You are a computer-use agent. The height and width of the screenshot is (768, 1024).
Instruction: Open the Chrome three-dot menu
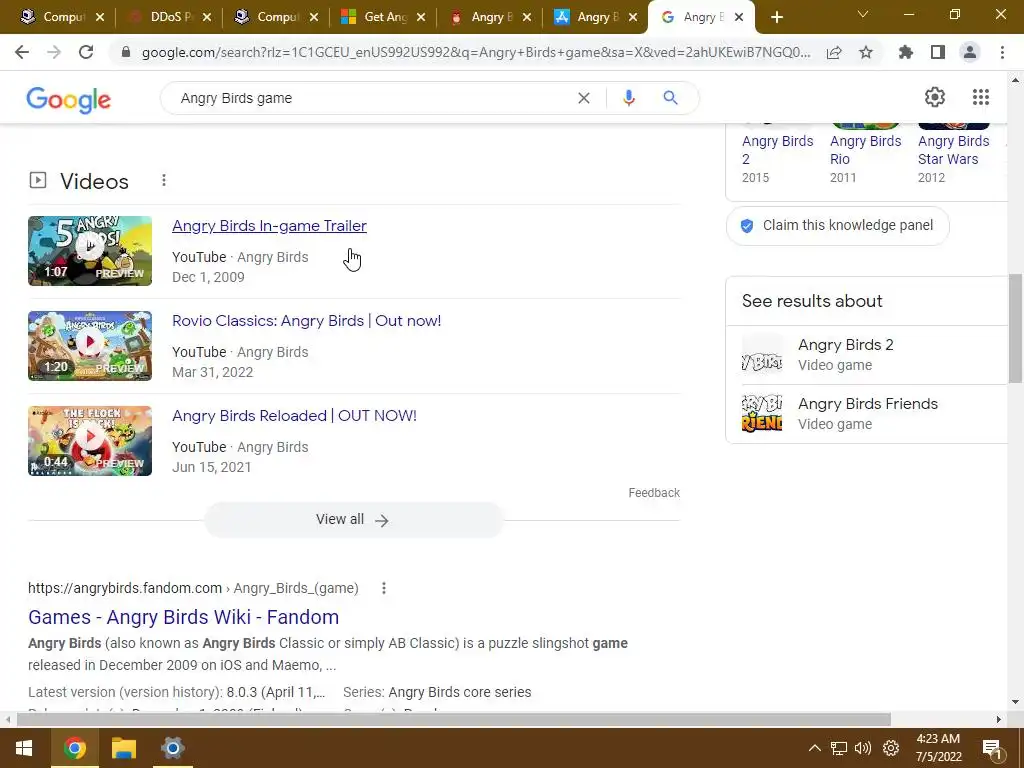1002,52
